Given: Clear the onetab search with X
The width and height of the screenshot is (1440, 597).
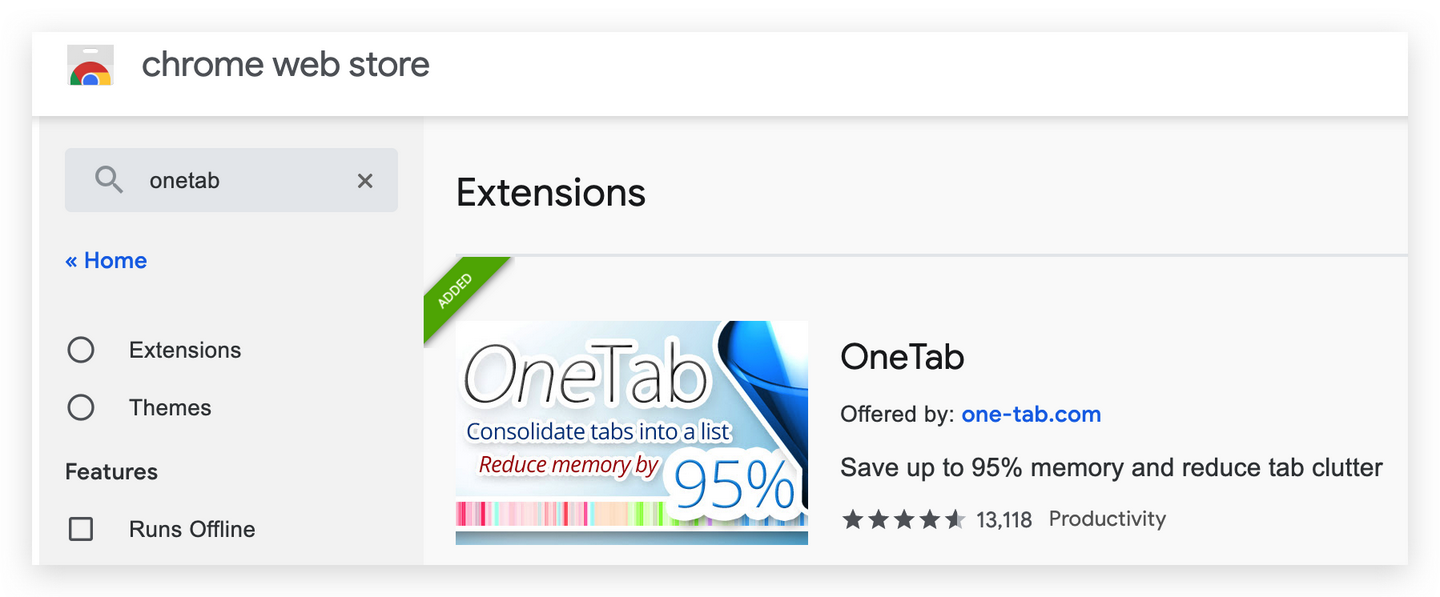Looking at the screenshot, I should pyautogui.click(x=365, y=180).
